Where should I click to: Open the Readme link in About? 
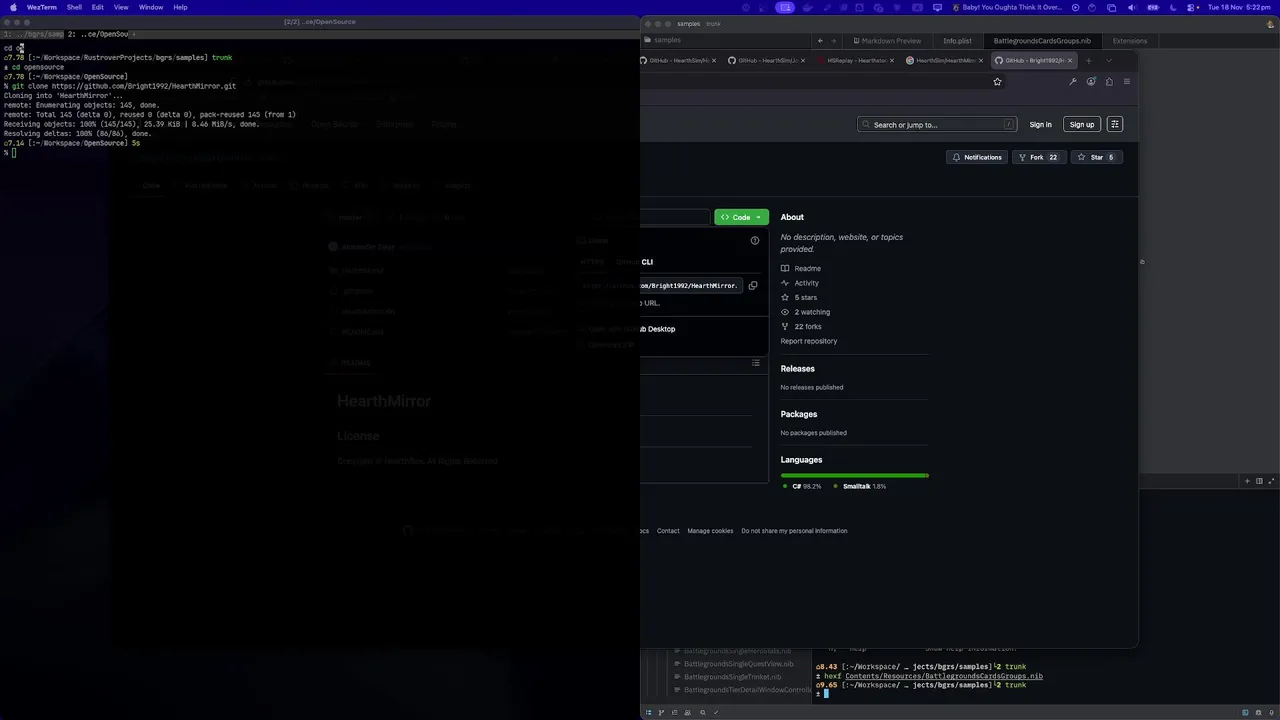click(x=801, y=268)
